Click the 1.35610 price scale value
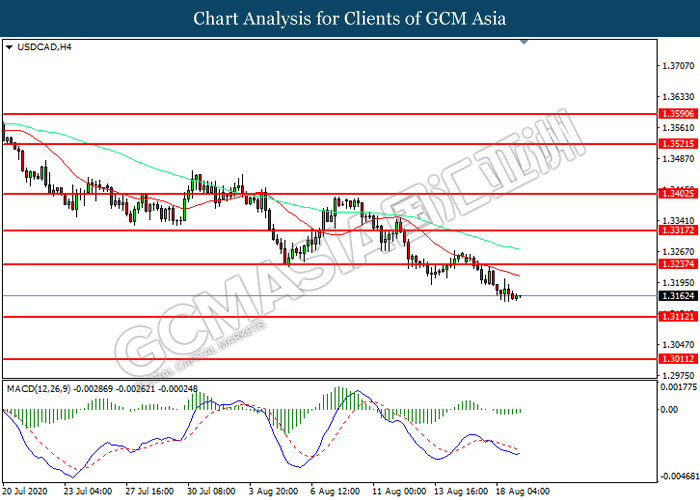700x500 pixels. tap(678, 128)
